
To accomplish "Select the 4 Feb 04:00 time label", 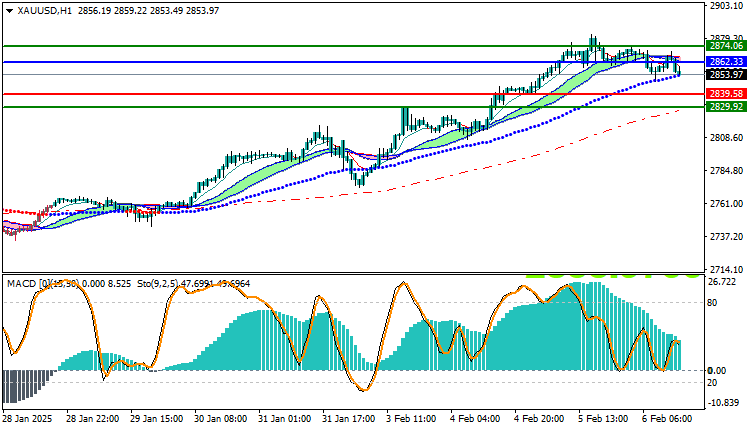I will (475, 419).
